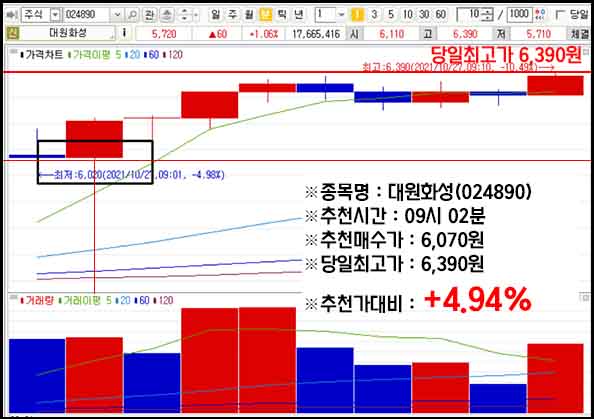Click the stock search magnifier icon
Viewport: 594px width, 419px height.
pos(133,15)
